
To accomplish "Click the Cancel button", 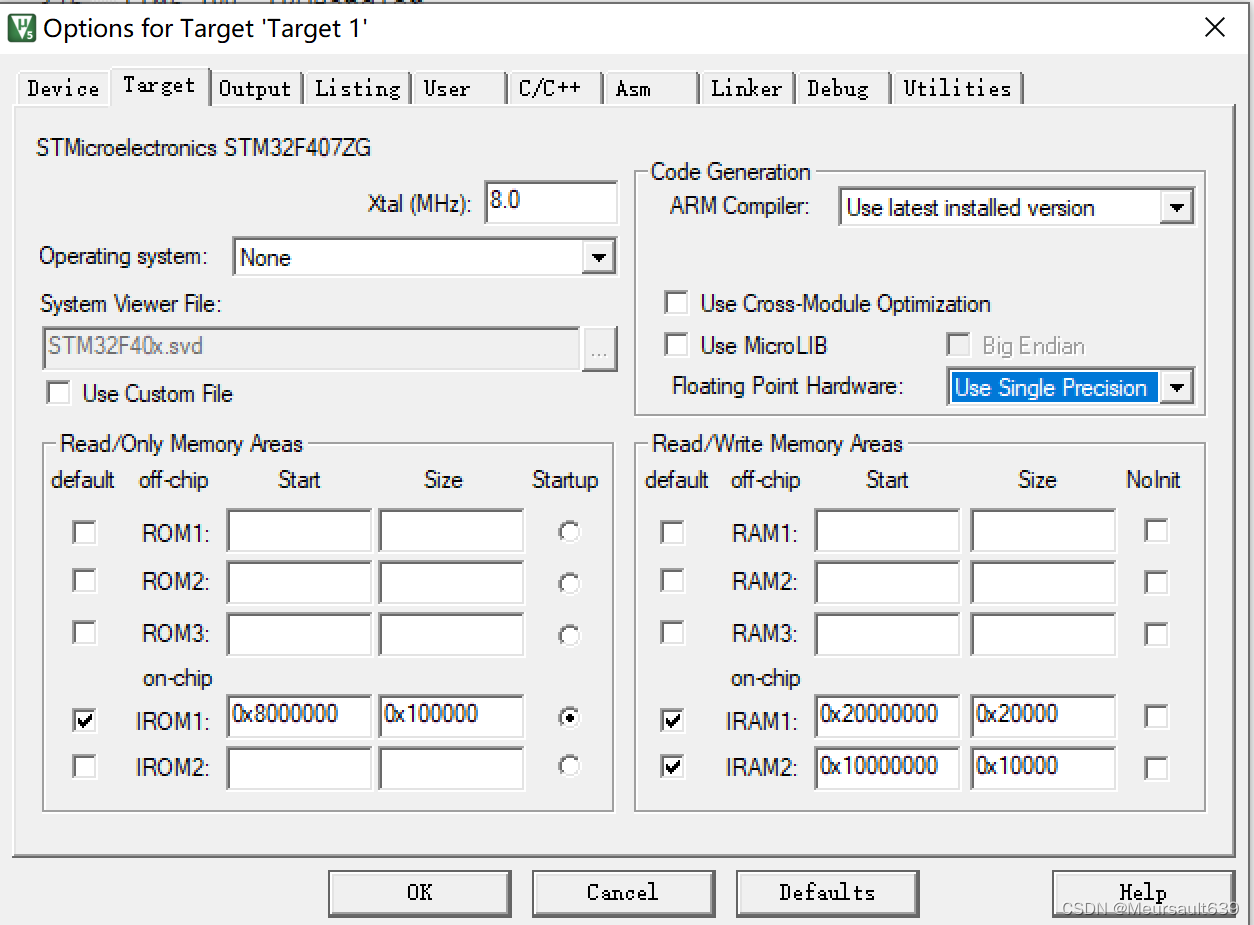I will click(623, 892).
